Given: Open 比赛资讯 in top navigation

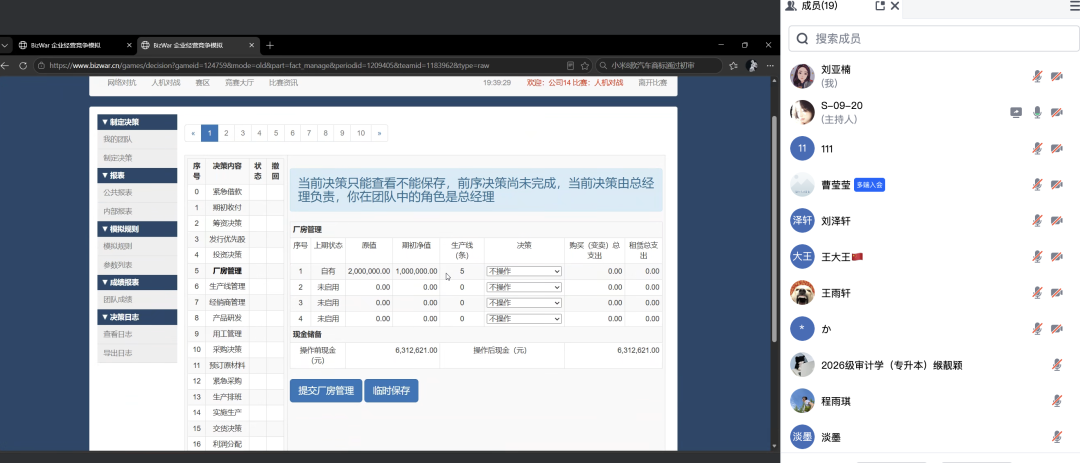Looking at the screenshot, I should click(283, 83).
